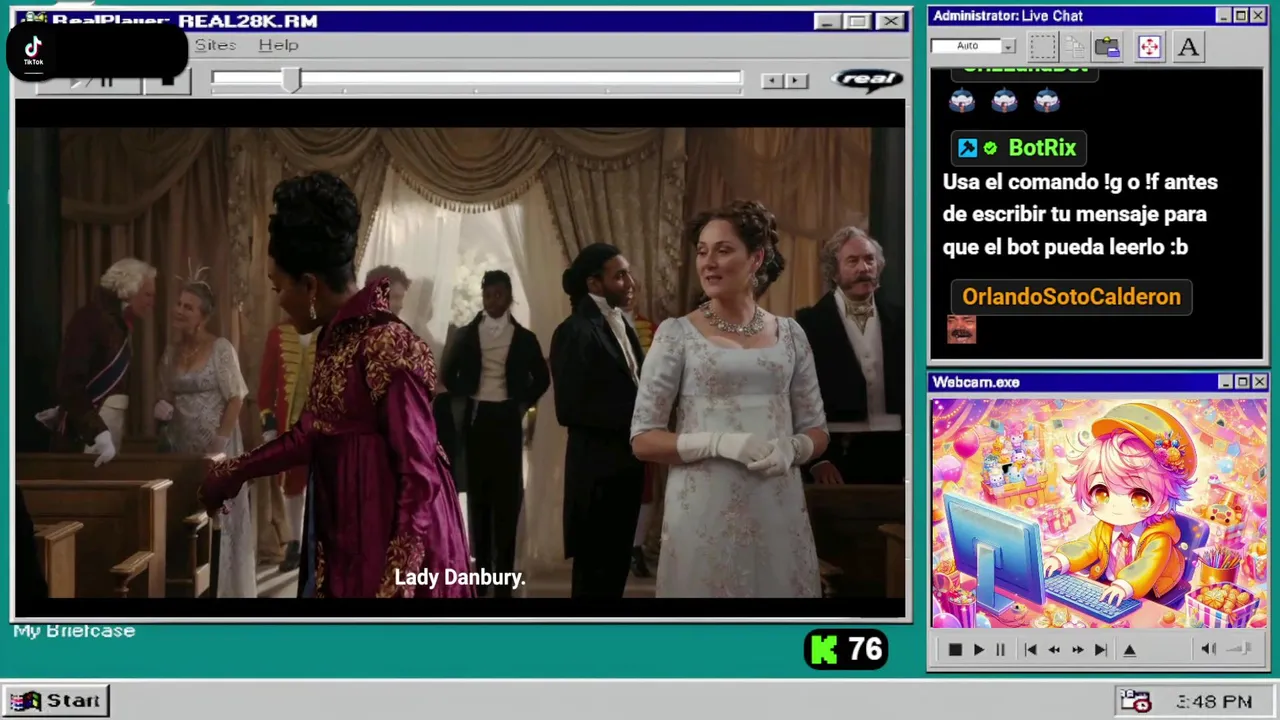Mute the speaker icon in Webcam.exe
The height and width of the screenshot is (720, 1280).
click(1208, 649)
